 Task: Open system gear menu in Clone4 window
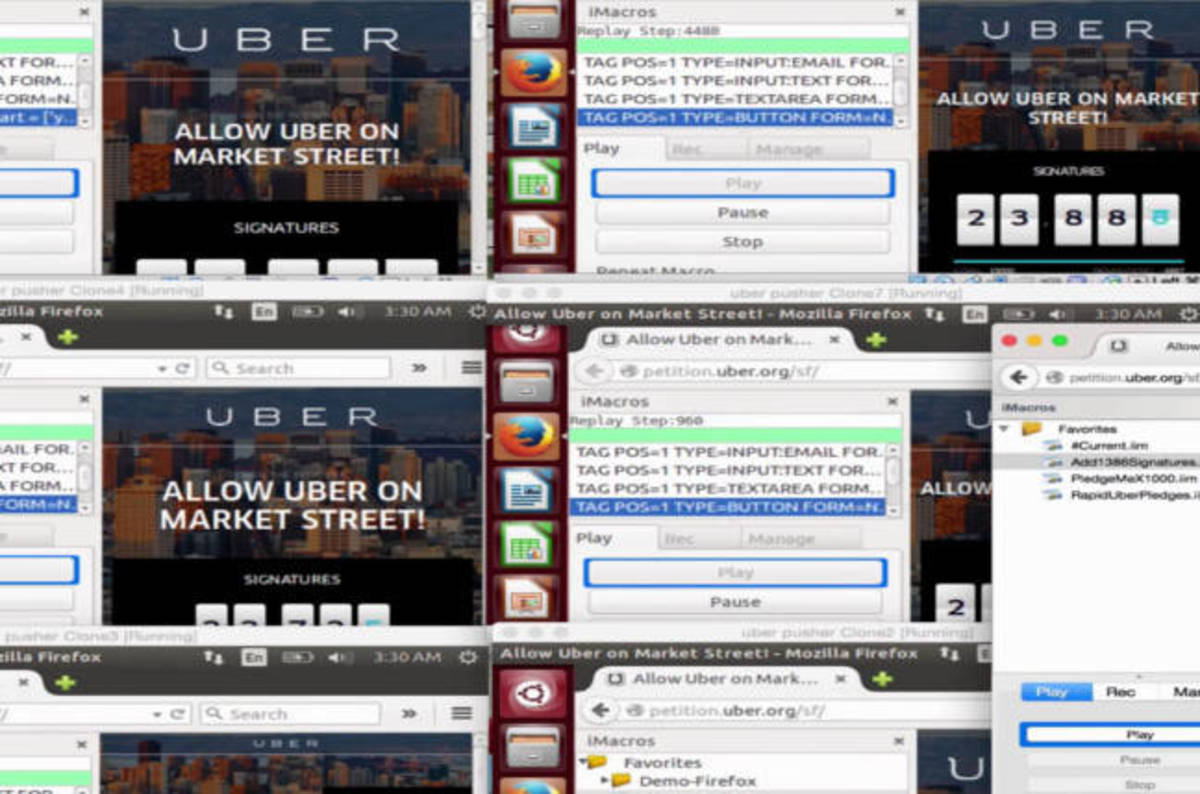[x=476, y=312]
